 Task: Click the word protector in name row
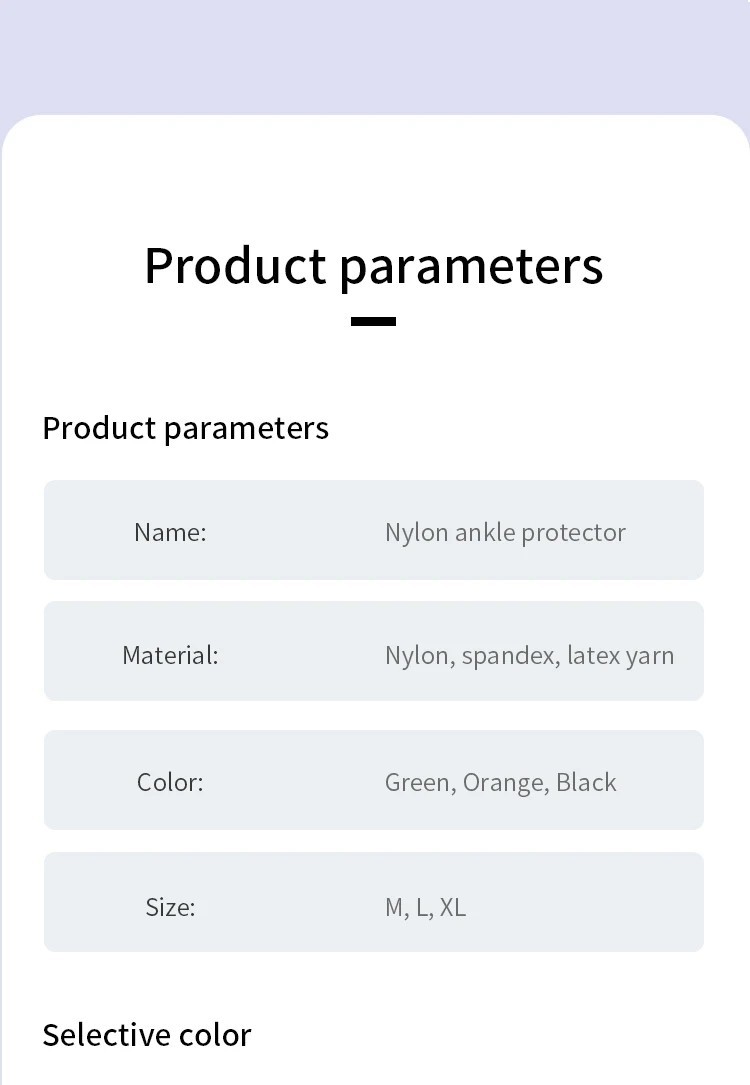click(x=574, y=534)
